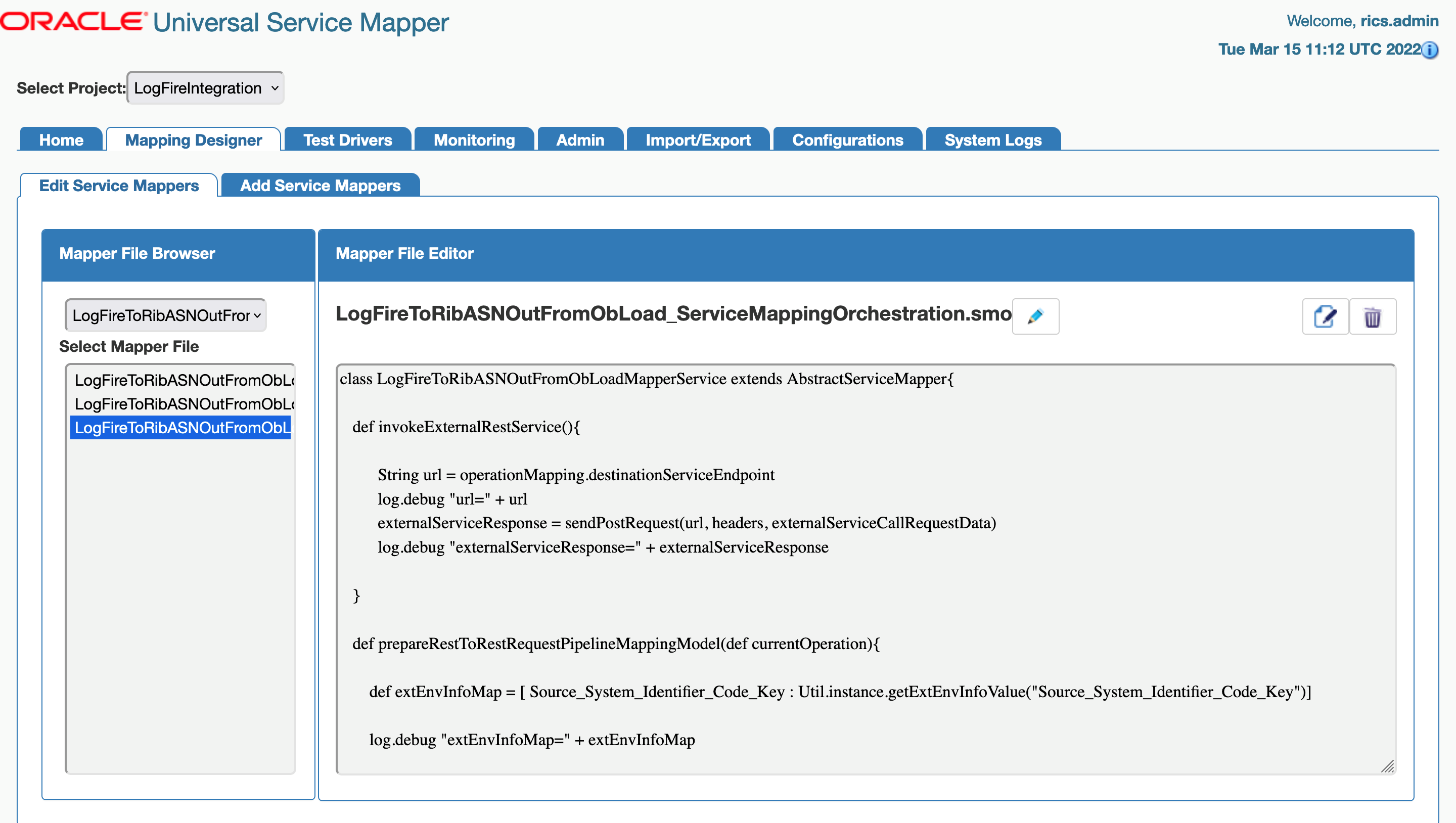Open the edit document icon in Mapper File Editor
This screenshot has width=1456, height=823.
coord(1326,316)
